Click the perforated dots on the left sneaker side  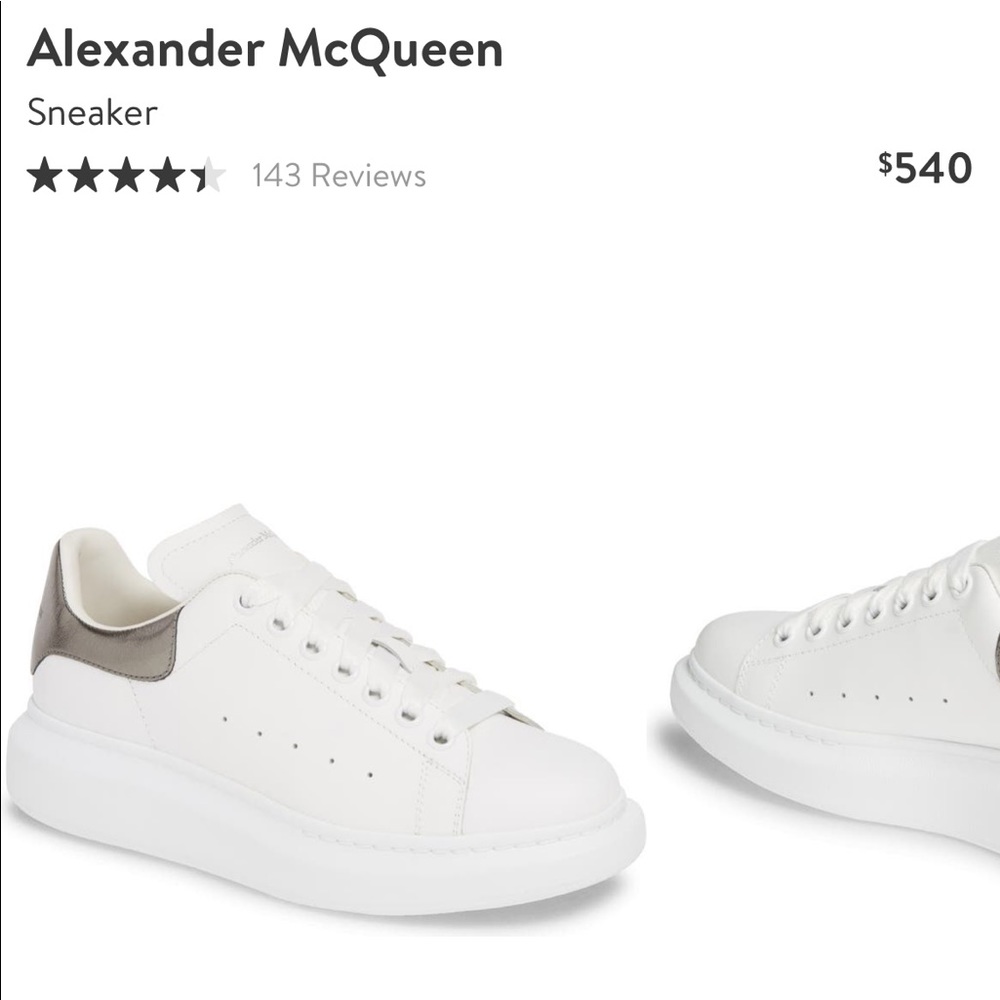coord(297,746)
